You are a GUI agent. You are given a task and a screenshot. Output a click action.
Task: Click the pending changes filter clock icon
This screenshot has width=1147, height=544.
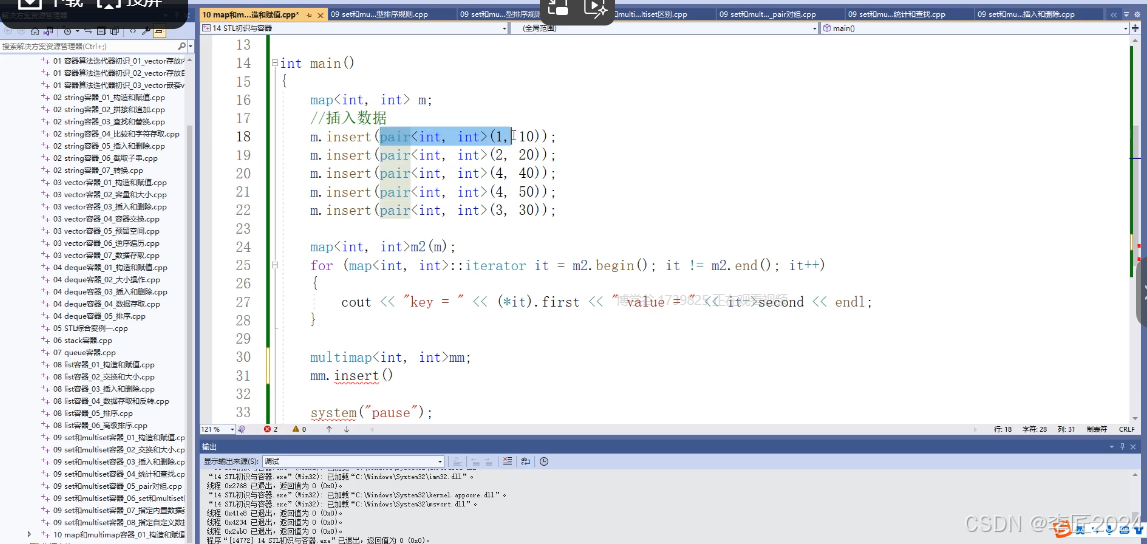(x=67, y=31)
